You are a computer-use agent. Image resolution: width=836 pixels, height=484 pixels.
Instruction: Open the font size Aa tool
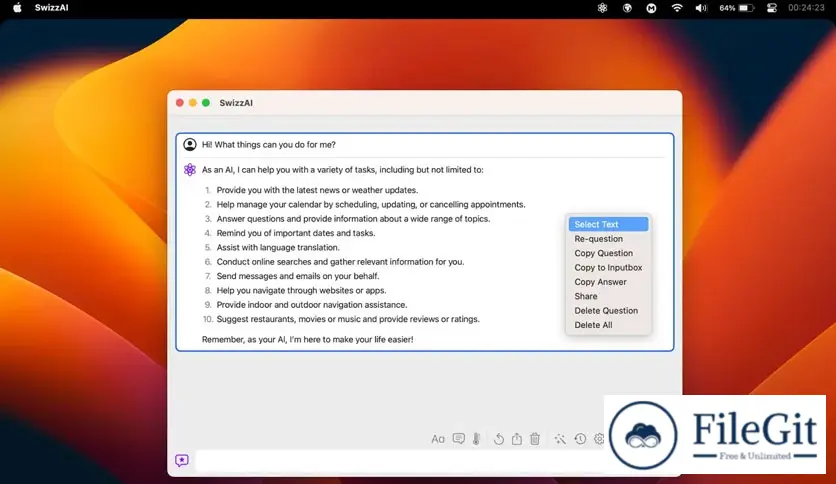438,439
